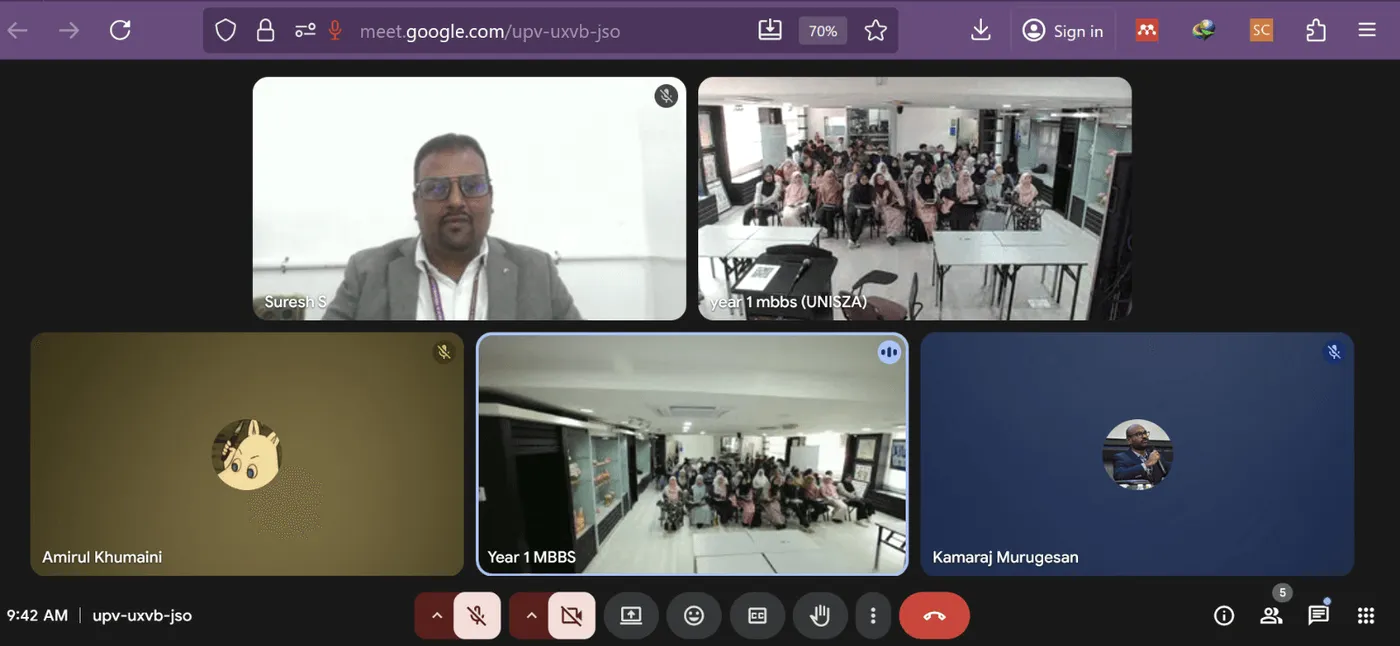Open the browser hamburger menu
The image size is (1400, 646).
[x=1367, y=31]
